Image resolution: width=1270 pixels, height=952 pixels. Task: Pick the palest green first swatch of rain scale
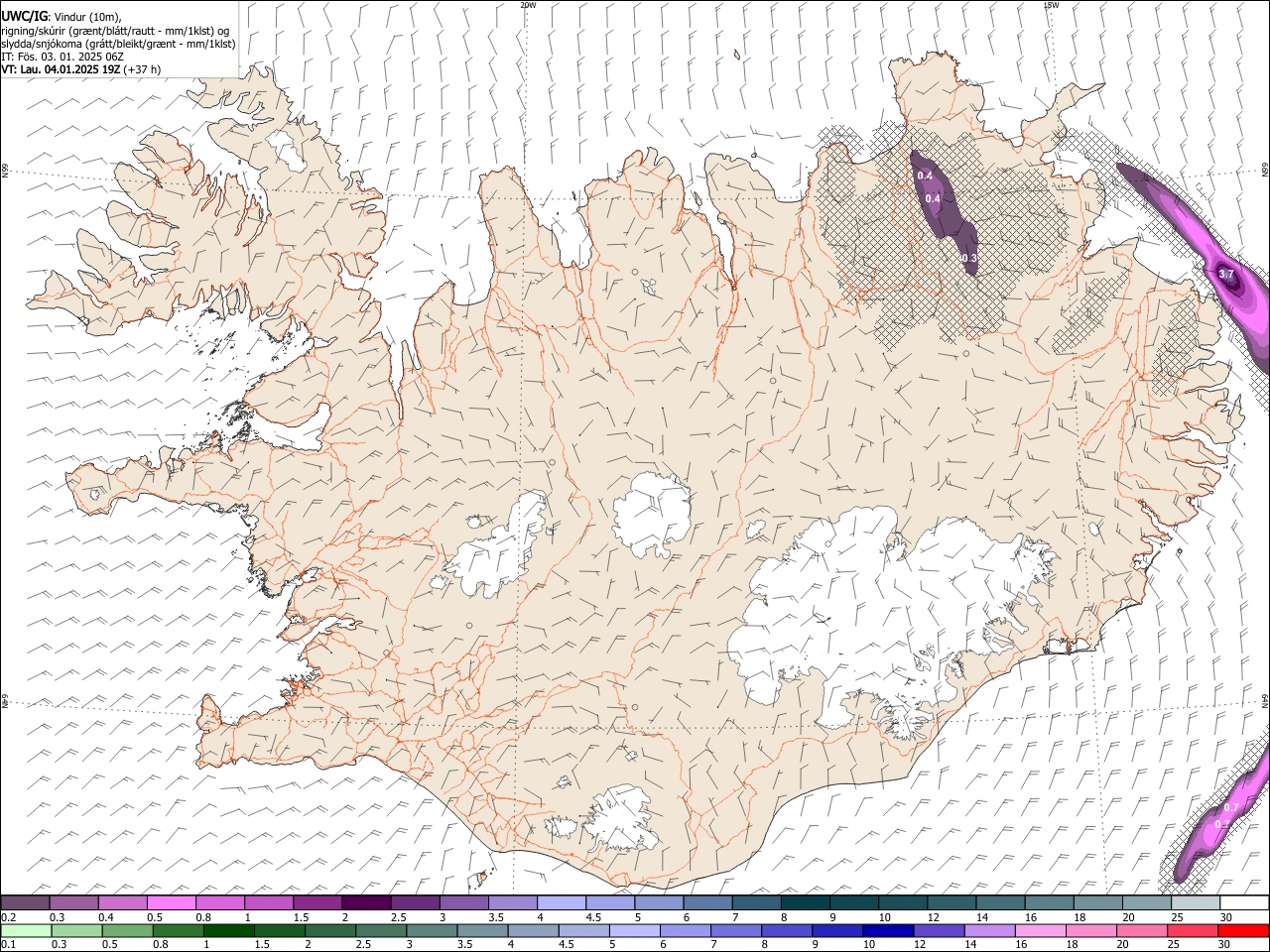(26, 930)
